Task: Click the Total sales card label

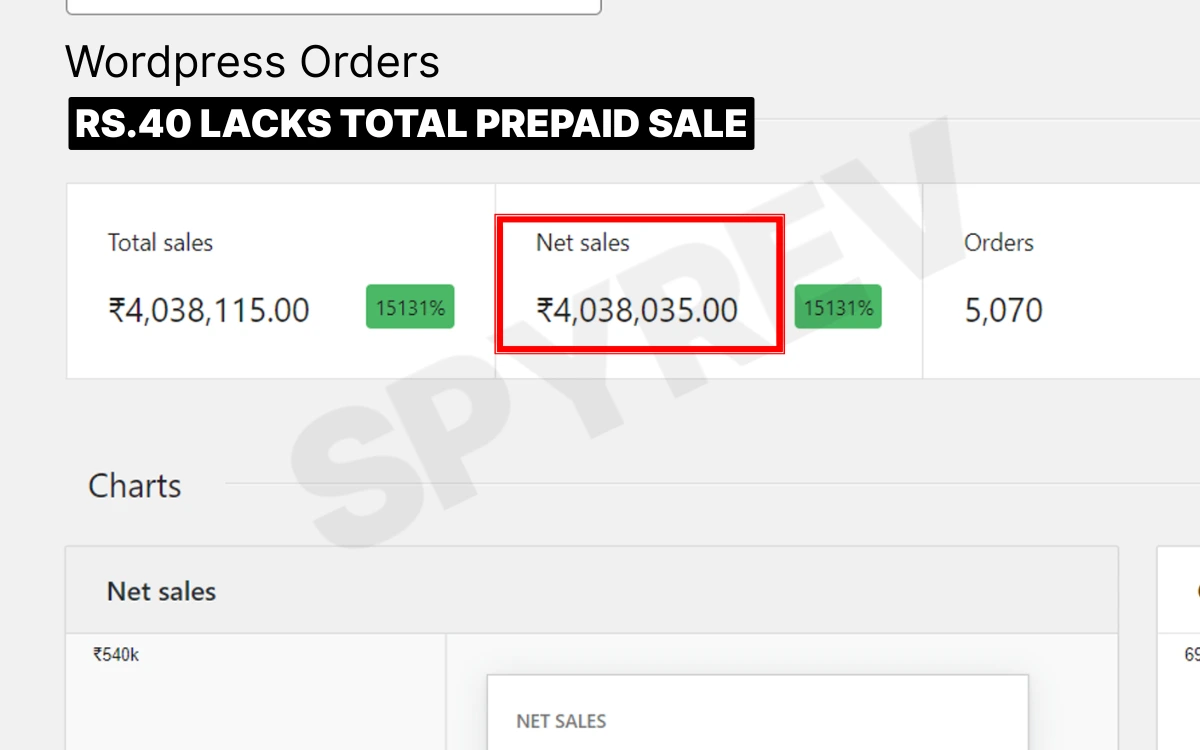Action: click(160, 242)
